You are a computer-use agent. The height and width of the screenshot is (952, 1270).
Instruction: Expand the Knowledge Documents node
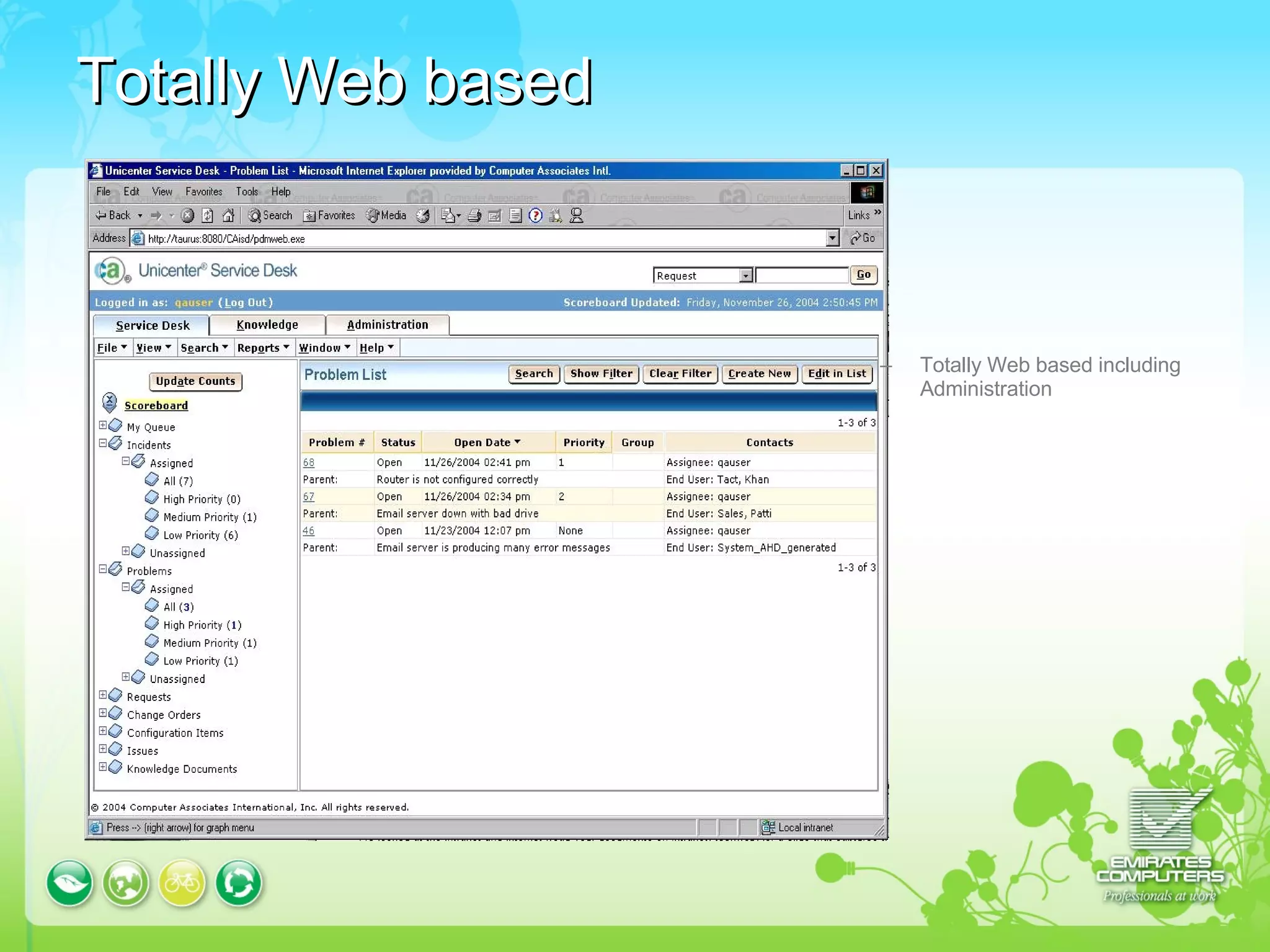(103, 767)
